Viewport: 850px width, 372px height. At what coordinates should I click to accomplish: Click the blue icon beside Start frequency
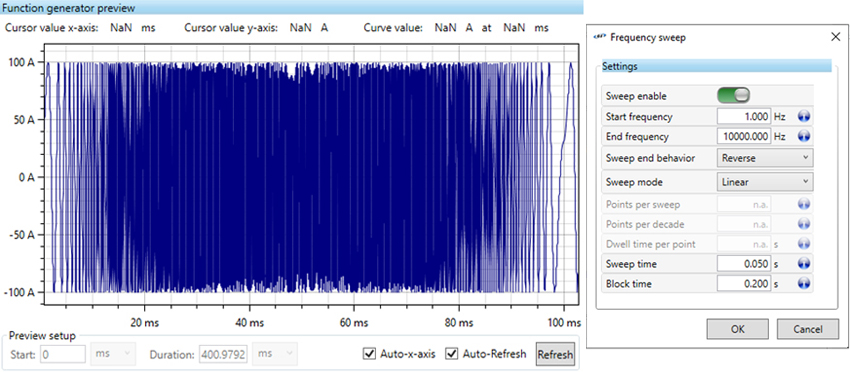click(x=803, y=117)
